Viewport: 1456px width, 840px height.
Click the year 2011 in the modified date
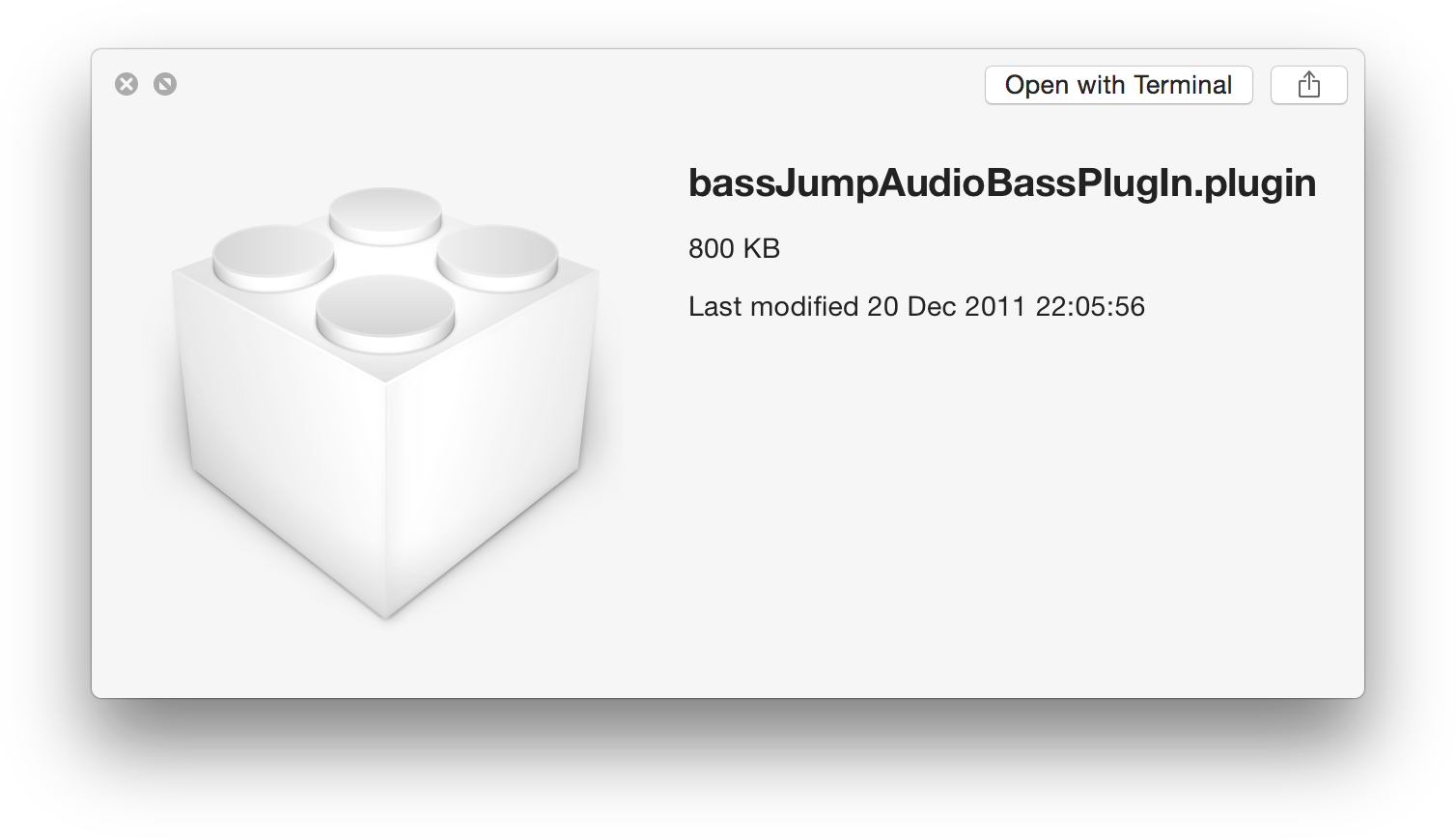click(x=994, y=307)
